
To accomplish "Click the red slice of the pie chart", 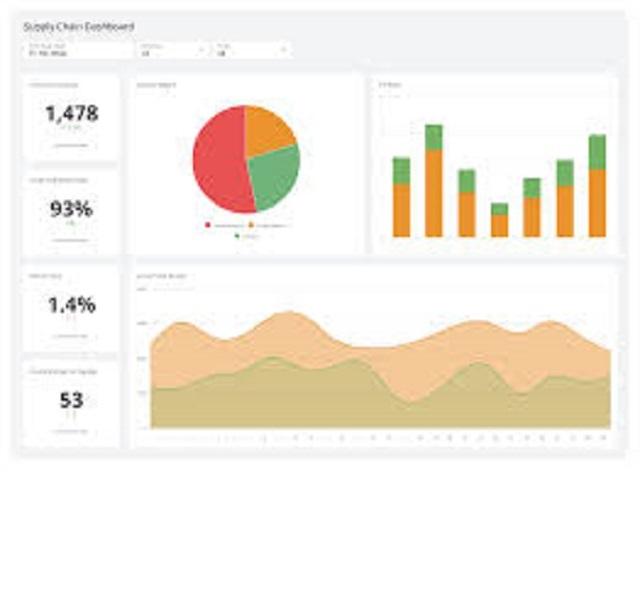I will click(218, 161).
